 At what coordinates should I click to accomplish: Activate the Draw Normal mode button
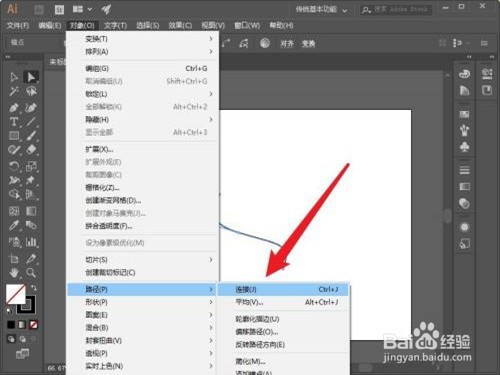[11, 339]
